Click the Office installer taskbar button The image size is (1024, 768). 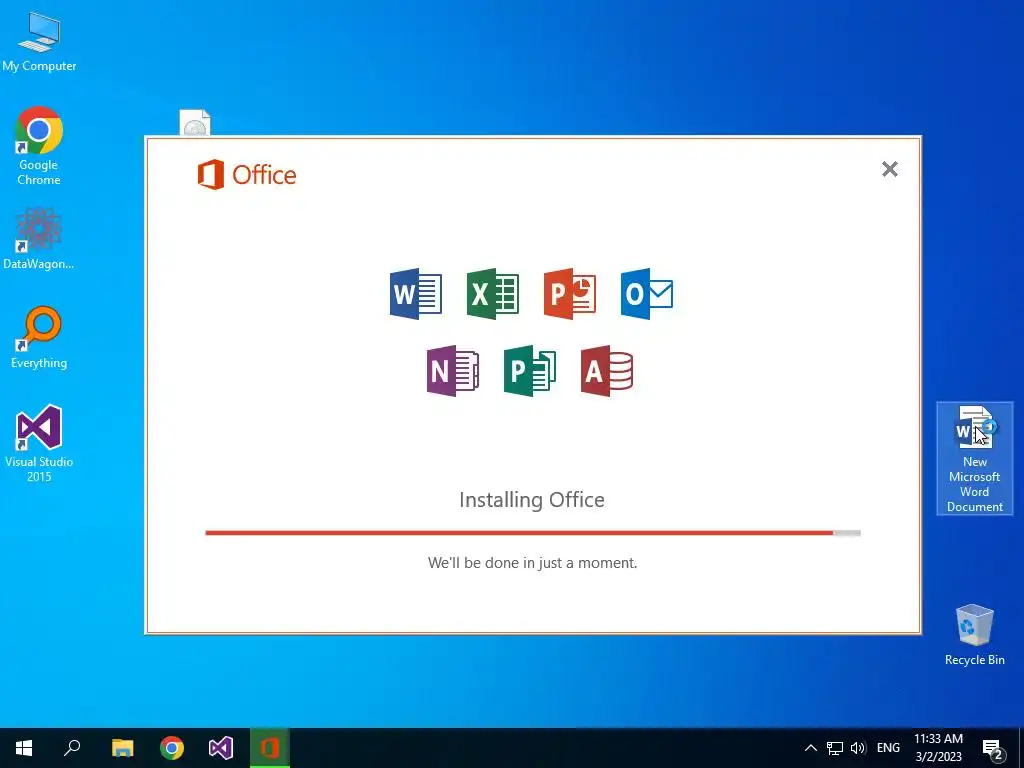270,748
